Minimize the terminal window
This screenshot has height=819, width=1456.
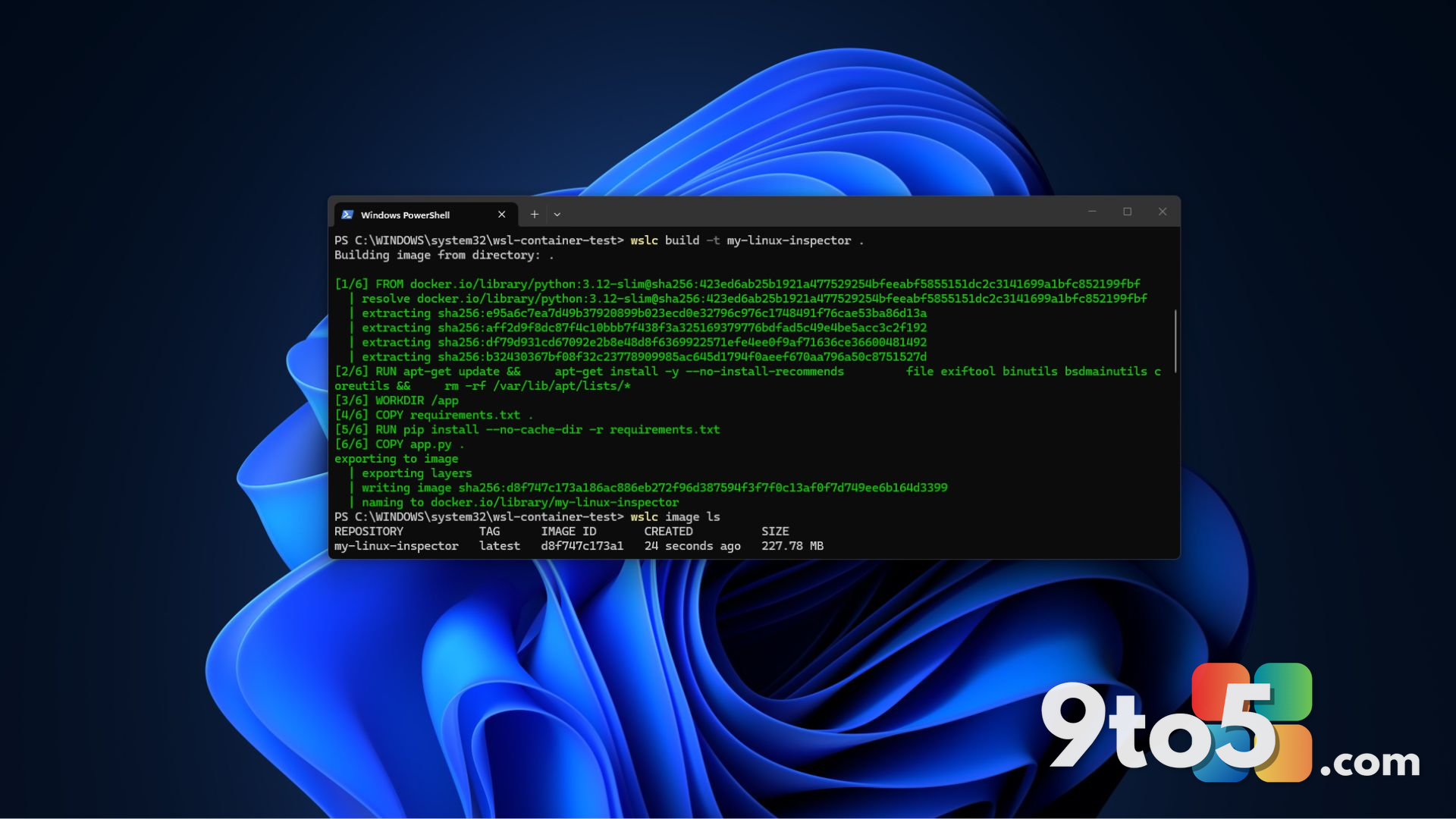[1092, 212]
